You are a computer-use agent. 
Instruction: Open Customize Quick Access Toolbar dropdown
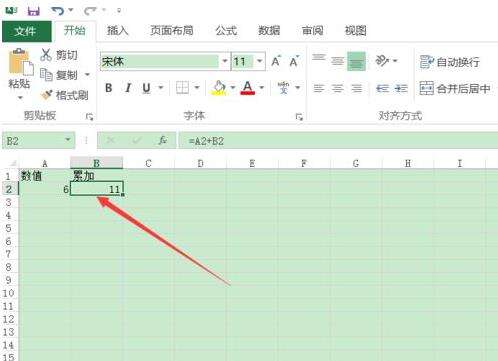click(119, 11)
